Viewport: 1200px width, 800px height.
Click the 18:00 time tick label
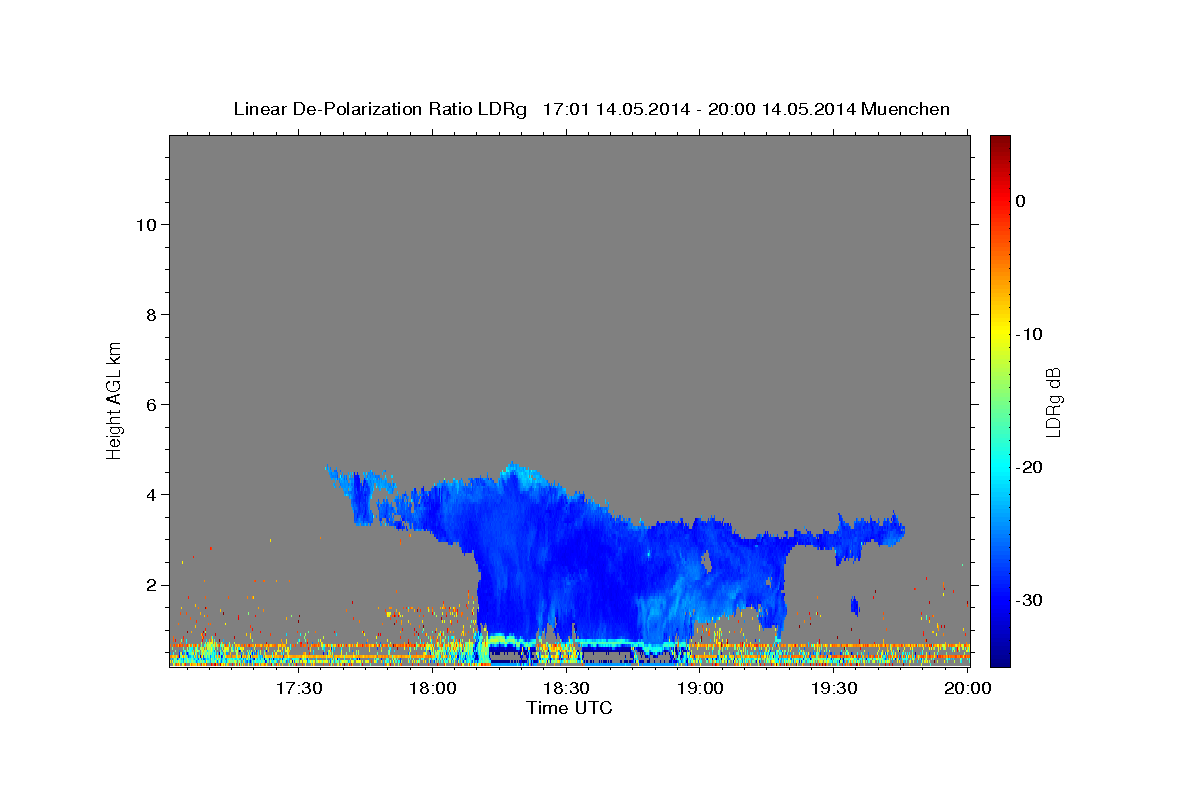click(x=433, y=690)
